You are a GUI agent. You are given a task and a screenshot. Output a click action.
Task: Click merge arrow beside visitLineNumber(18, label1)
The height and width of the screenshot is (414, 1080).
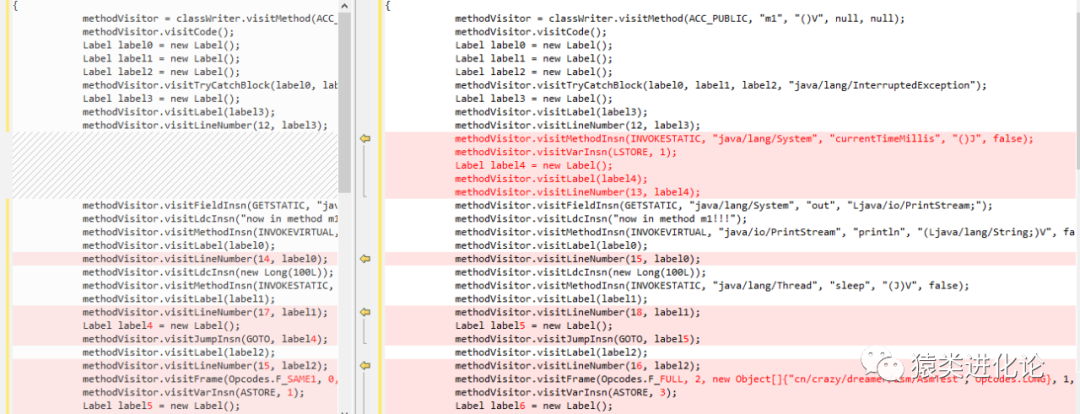pos(365,313)
